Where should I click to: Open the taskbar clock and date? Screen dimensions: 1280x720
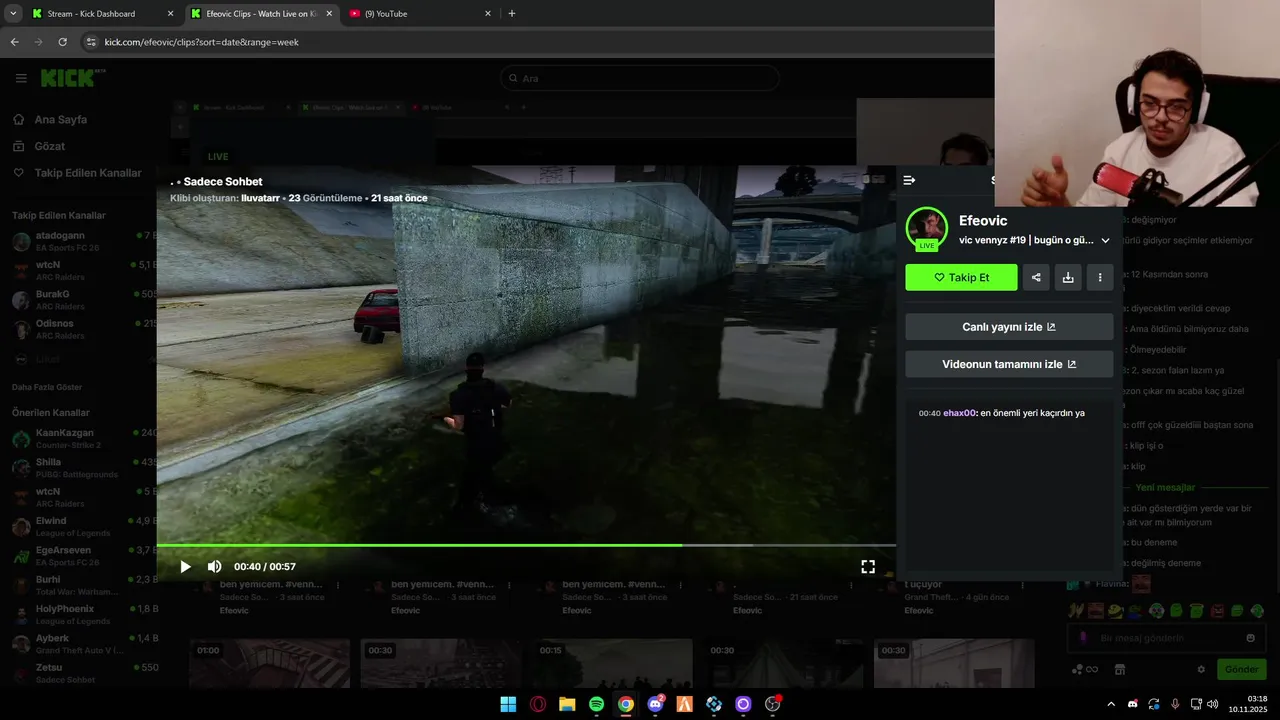point(1248,704)
